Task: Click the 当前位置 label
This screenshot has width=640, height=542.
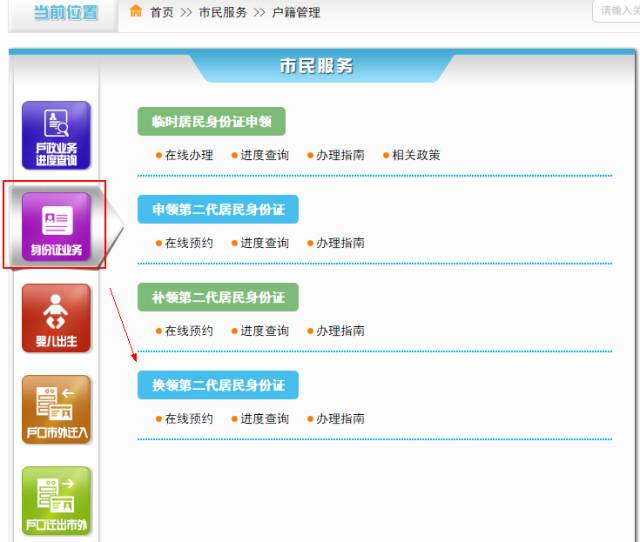Action: point(66,13)
